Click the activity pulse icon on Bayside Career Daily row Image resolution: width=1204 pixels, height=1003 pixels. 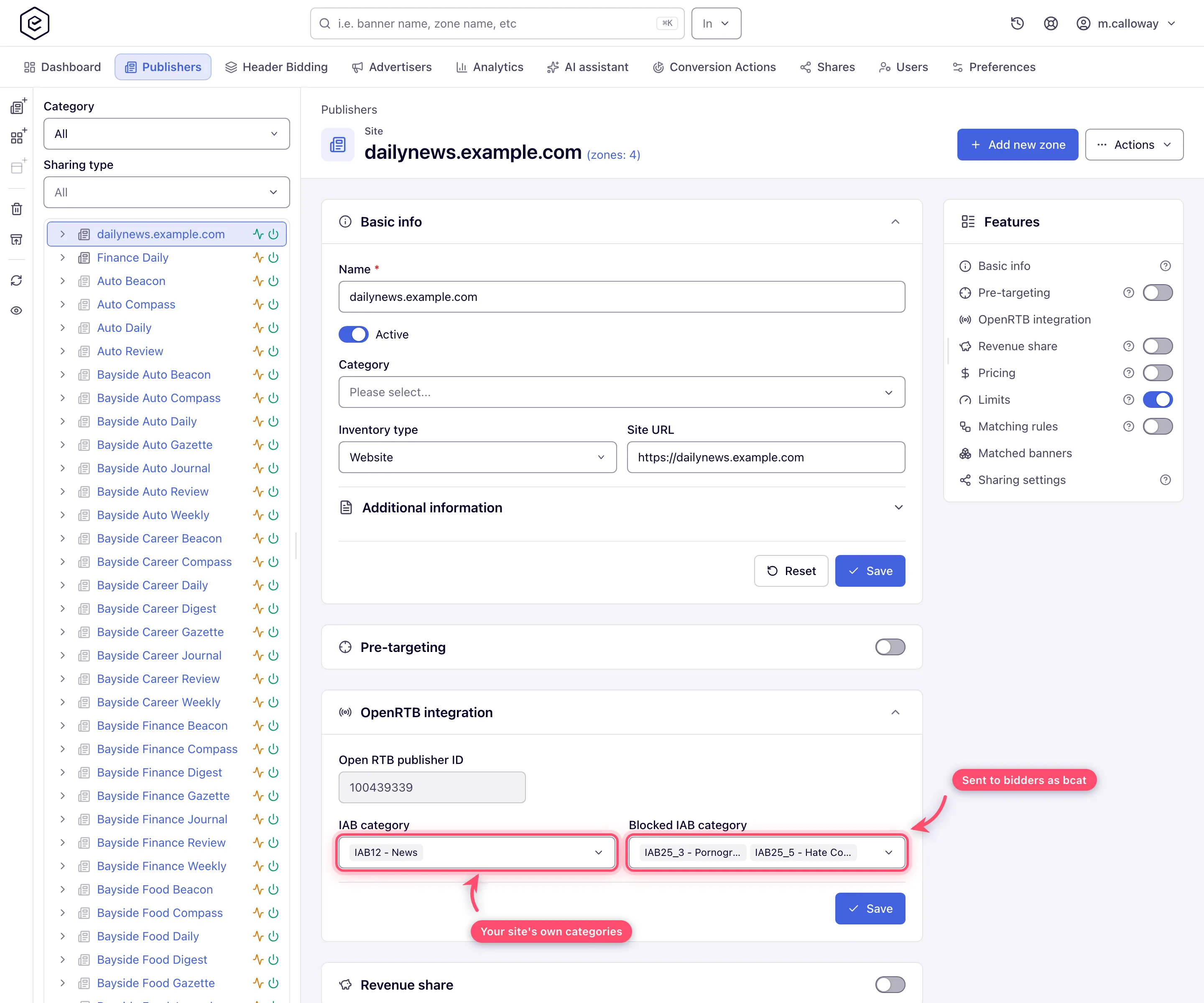coord(258,585)
